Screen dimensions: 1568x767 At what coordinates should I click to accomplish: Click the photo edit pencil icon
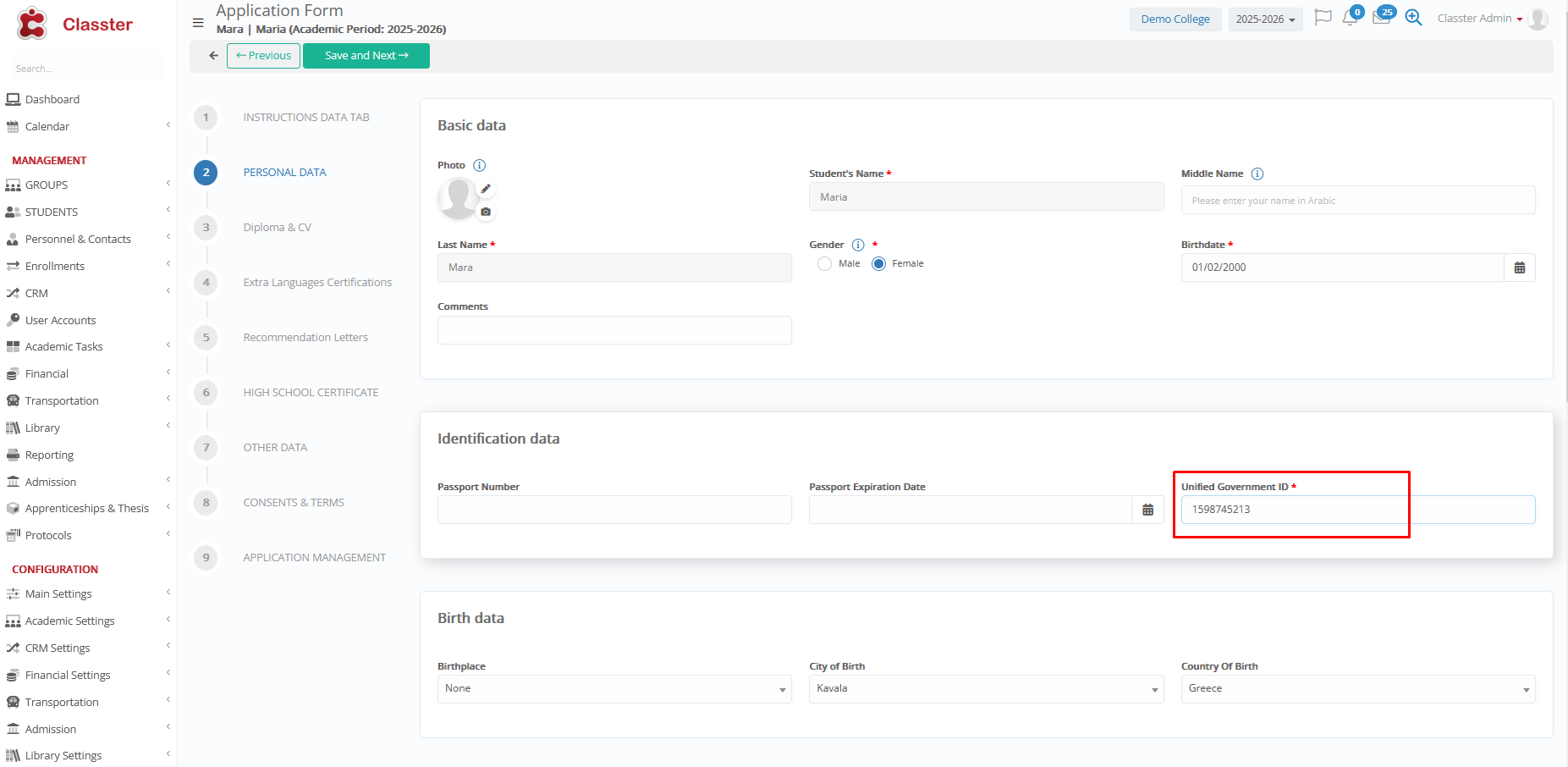[486, 189]
